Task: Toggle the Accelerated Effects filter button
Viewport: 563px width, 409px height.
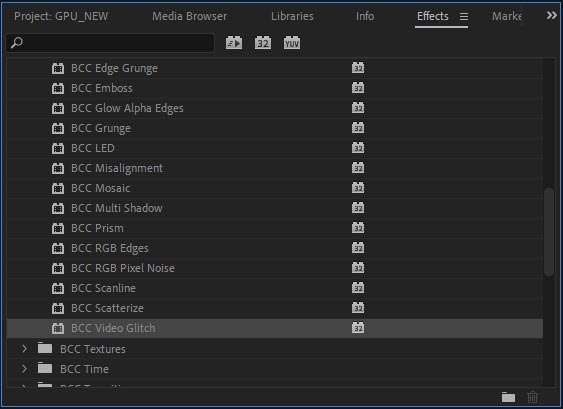Action: tap(234, 43)
